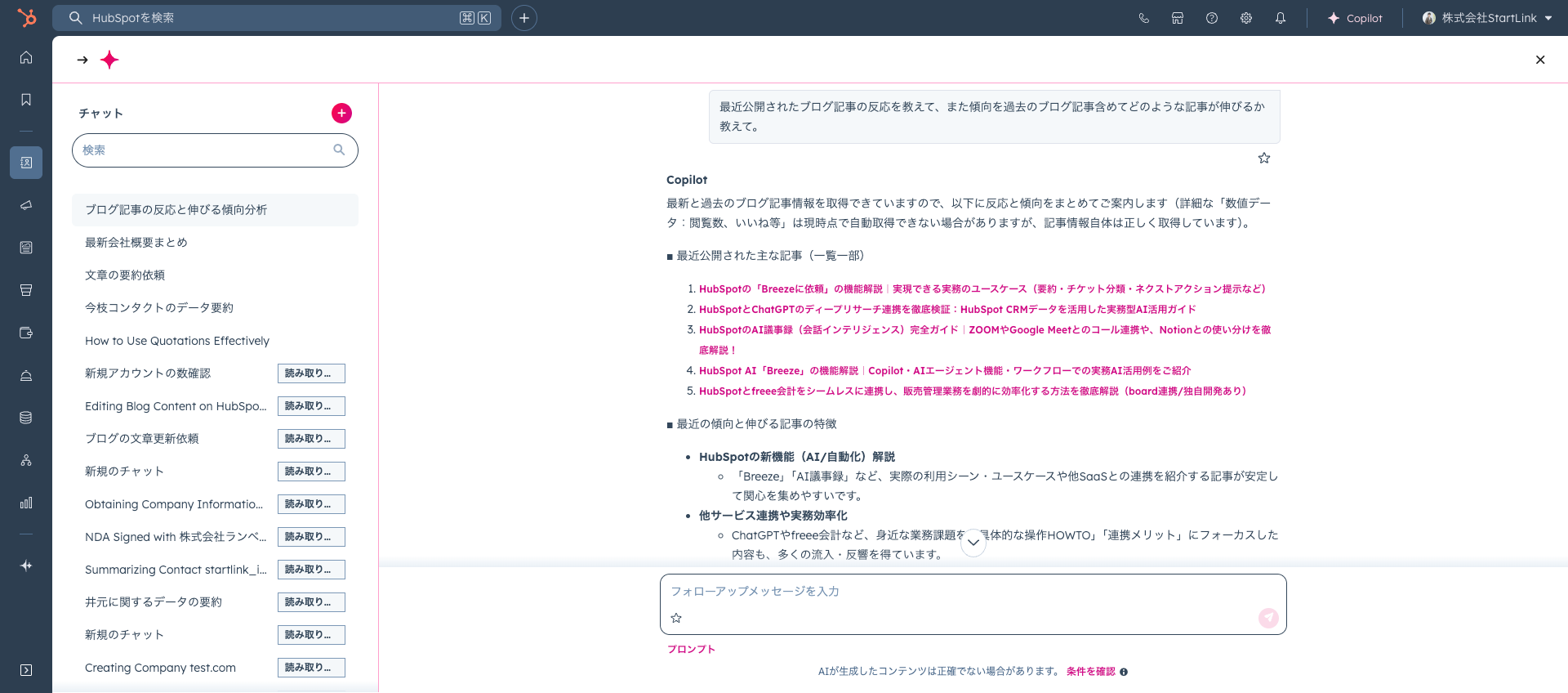Expand the left sidebar navigation at the bottom
Viewport: 1568px width, 693px height.
point(26,670)
